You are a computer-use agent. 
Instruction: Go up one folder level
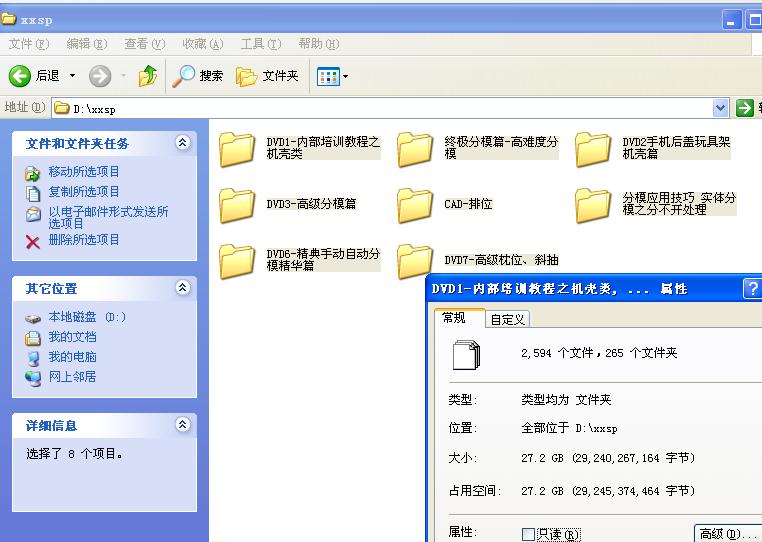tap(148, 76)
